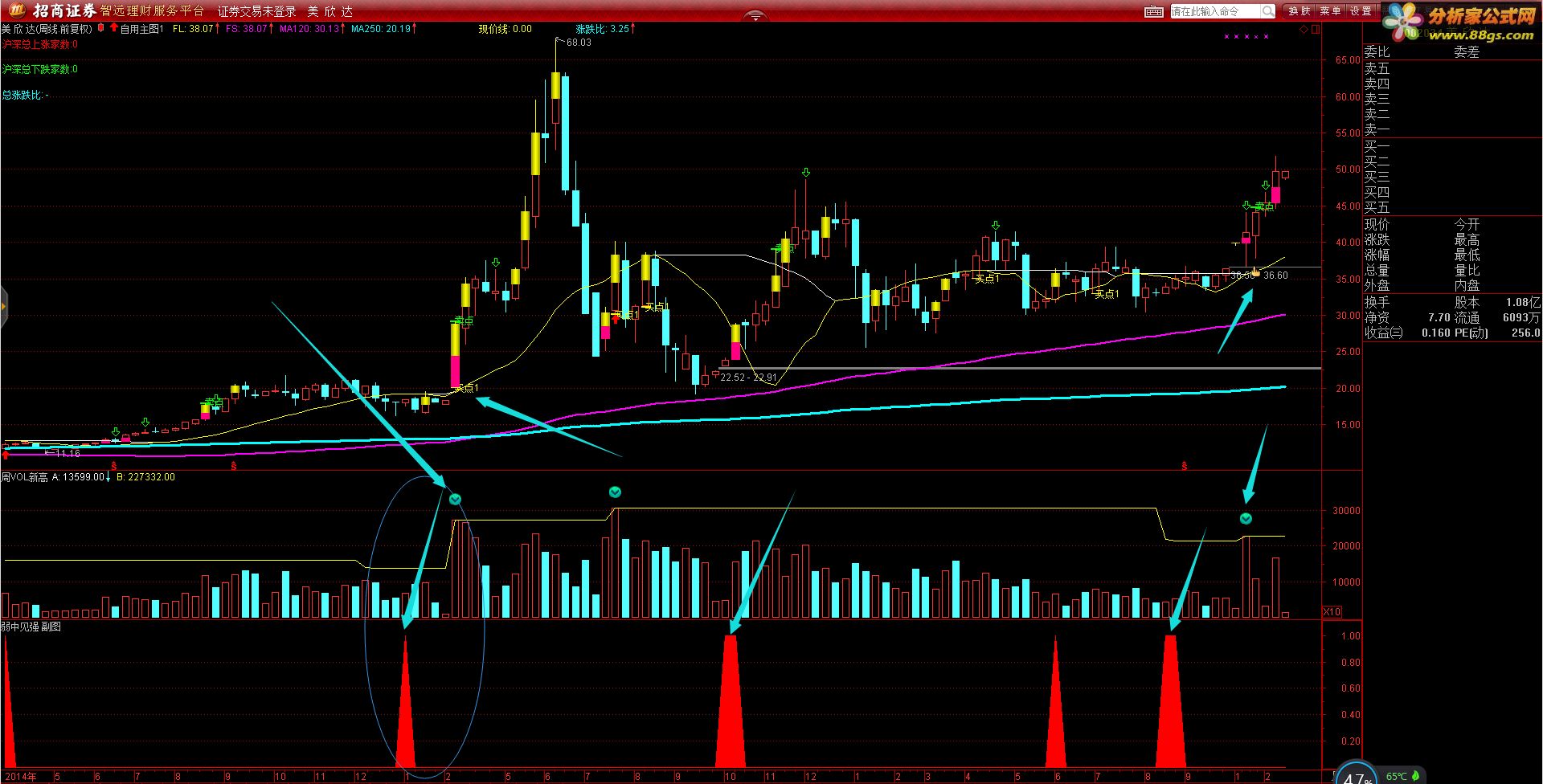Screen dimensions: 1543x784
Task: Click the teal volume-high marker near December 2014
Action: [455, 500]
